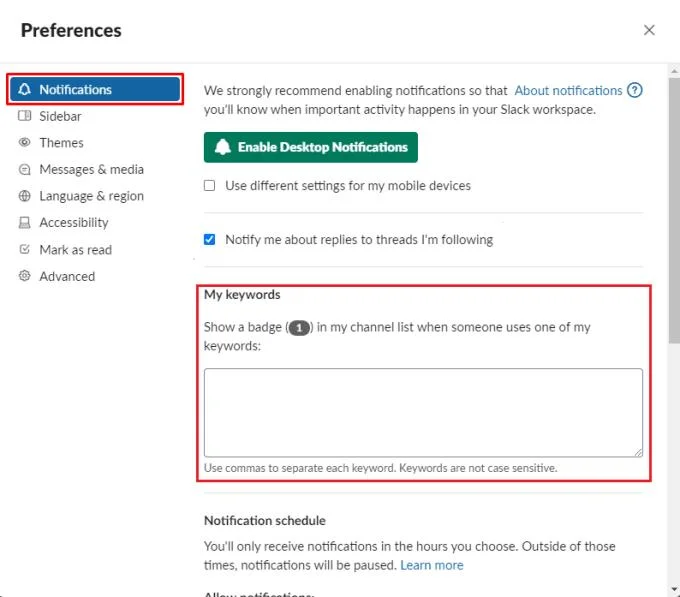The width and height of the screenshot is (680, 597).
Task: Focus the My keywords text area
Action: pos(423,413)
